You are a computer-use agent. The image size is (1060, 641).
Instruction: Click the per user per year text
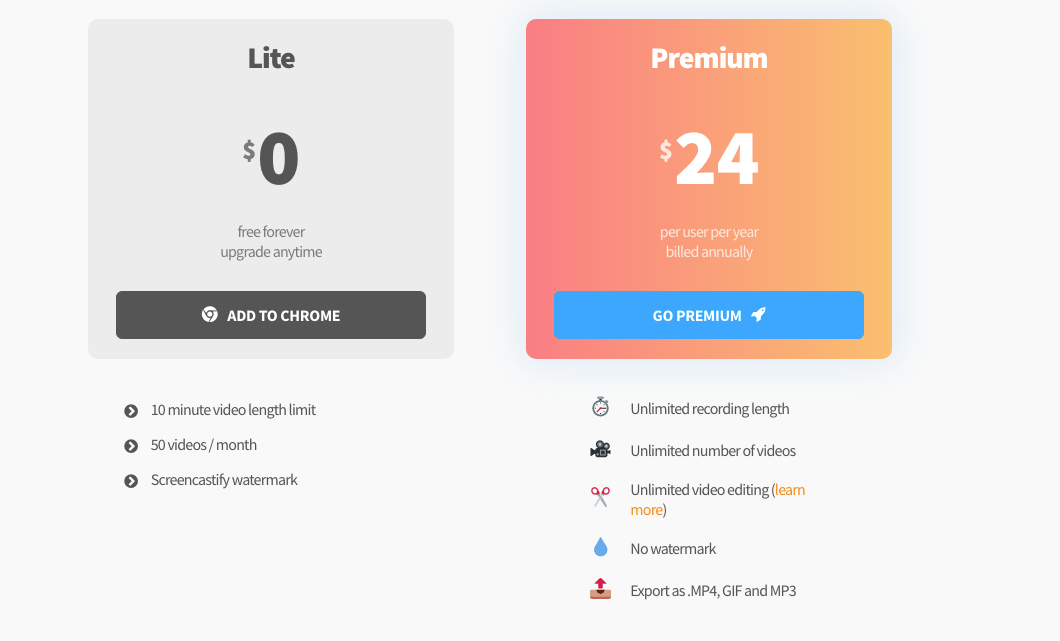click(x=709, y=232)
